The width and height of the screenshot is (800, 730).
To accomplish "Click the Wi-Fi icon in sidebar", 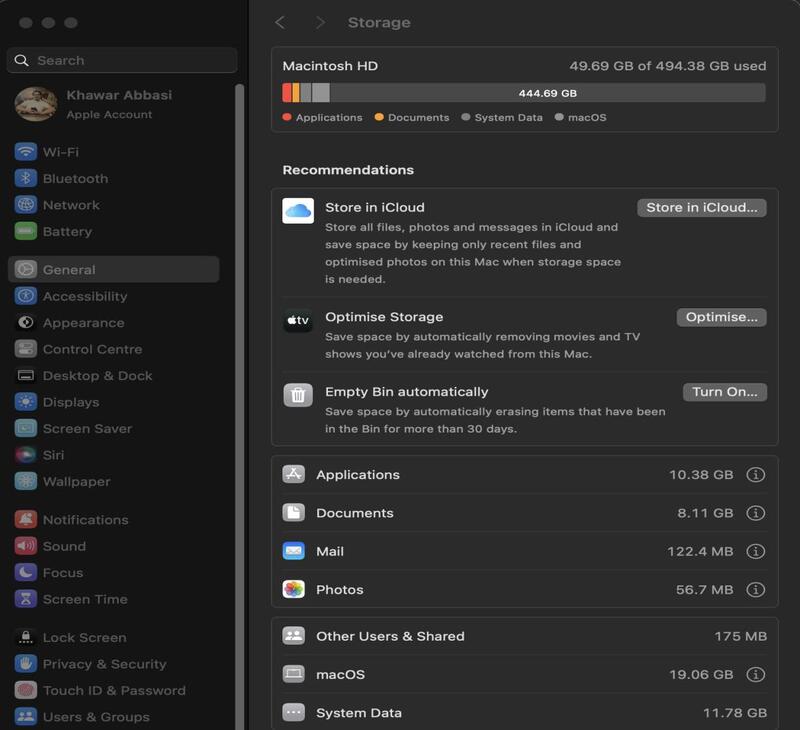I will click(x=26, y=152).
